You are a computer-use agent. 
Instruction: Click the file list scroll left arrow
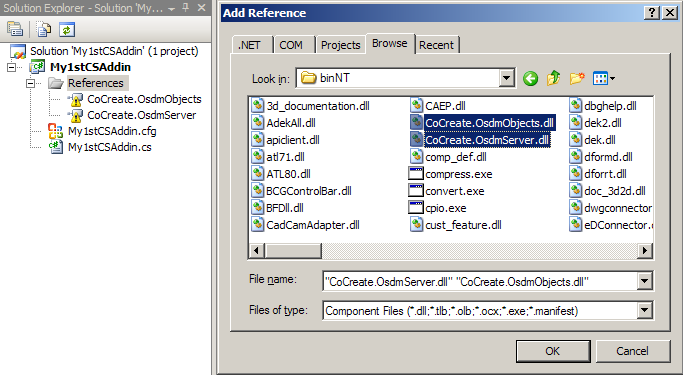tap(257, 250)
